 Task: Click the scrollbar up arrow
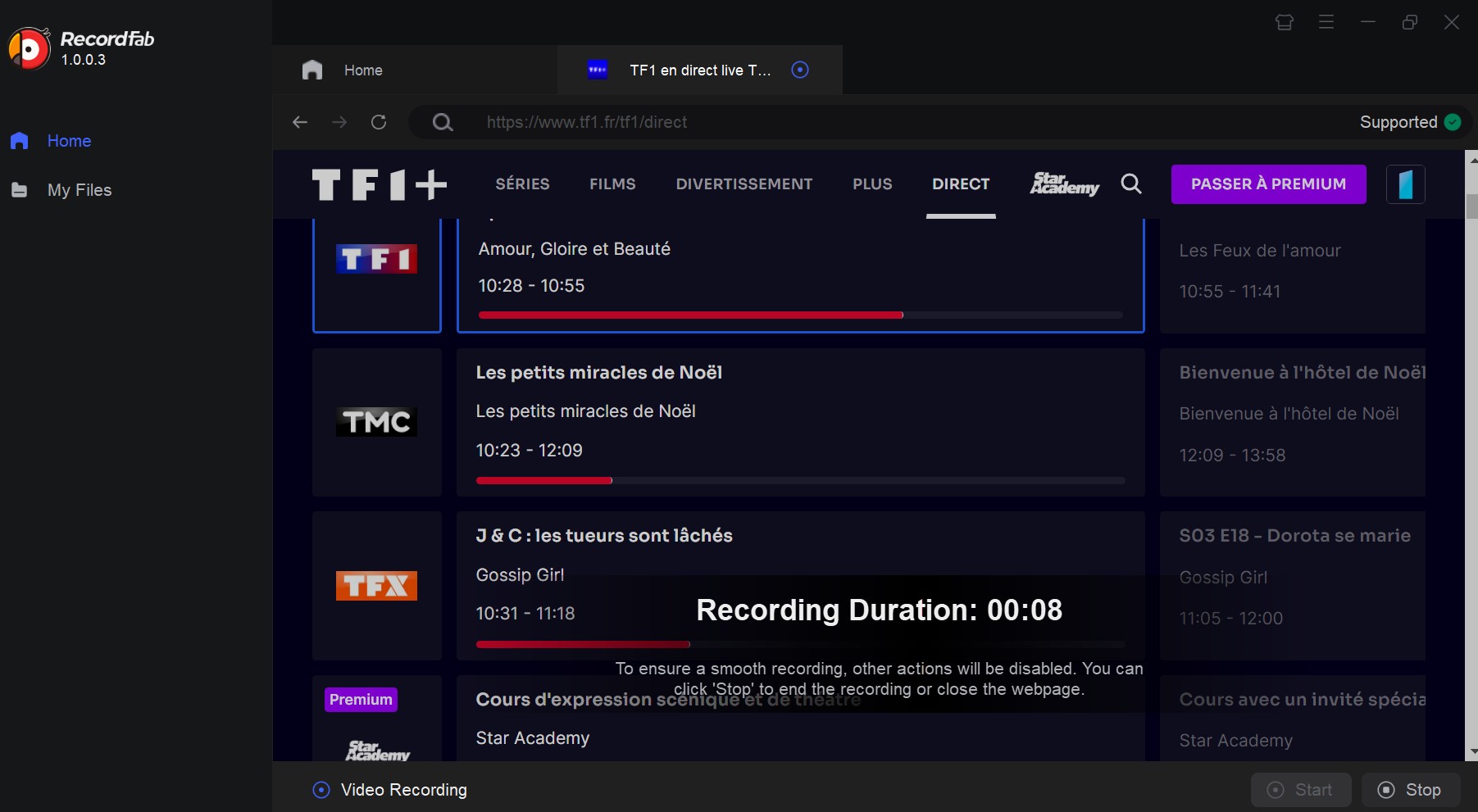coord(1471,161)
